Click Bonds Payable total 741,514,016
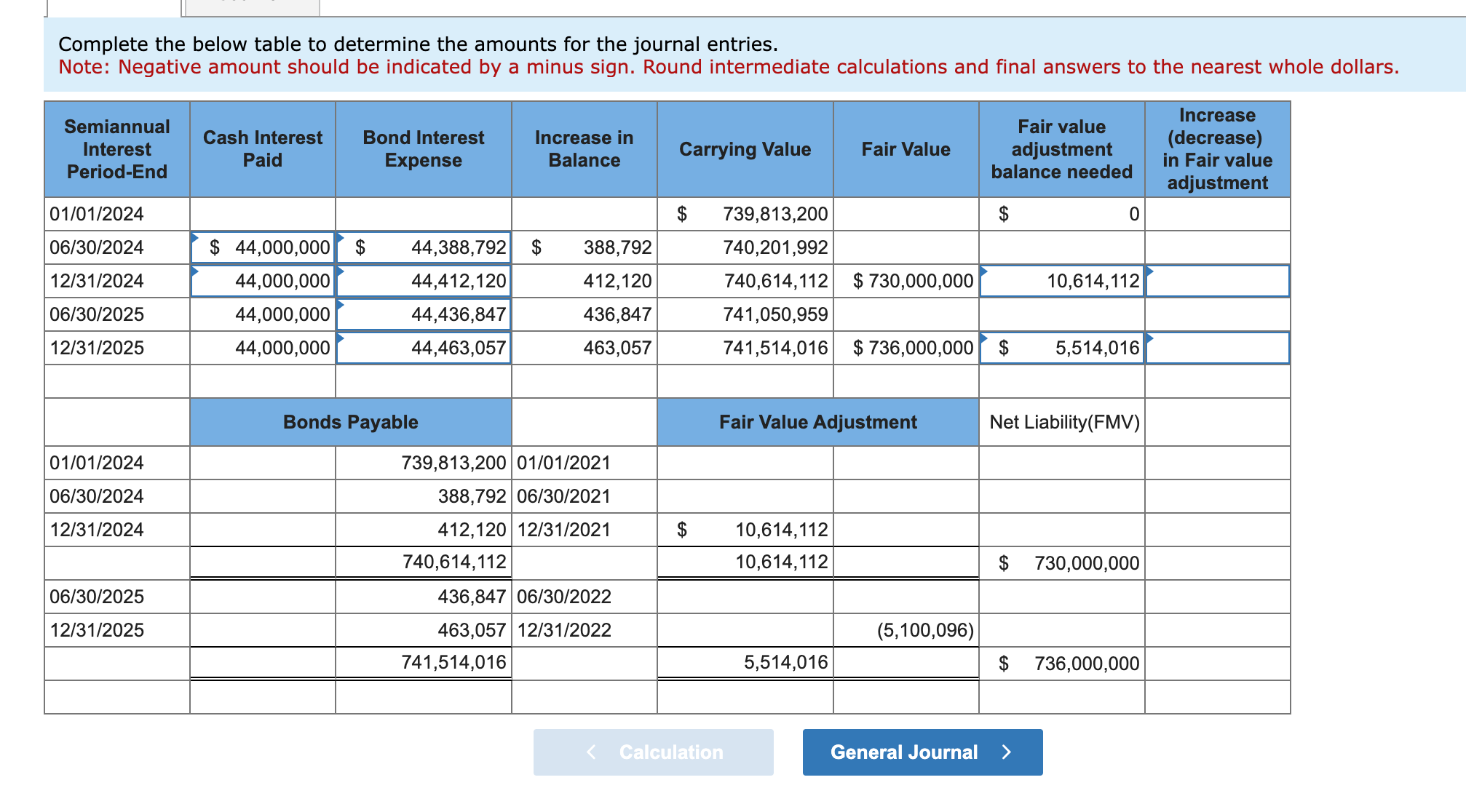Image resolution: width=1466 pixels, height=812 pixels. pyautogui.click(x=424, y=662)
